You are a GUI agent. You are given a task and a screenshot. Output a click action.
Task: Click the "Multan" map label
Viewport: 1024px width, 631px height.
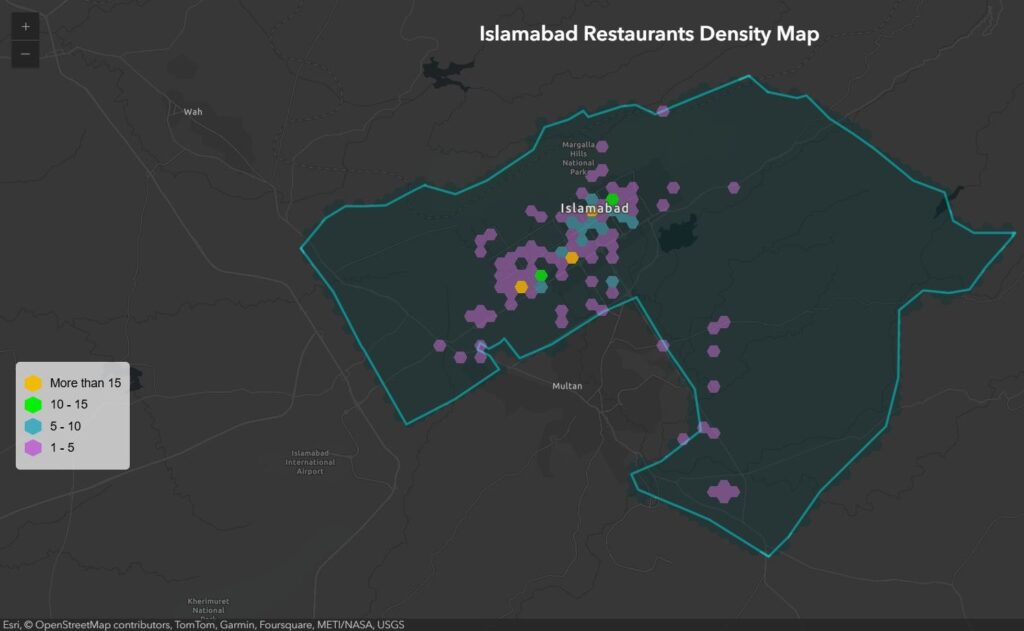567,386
